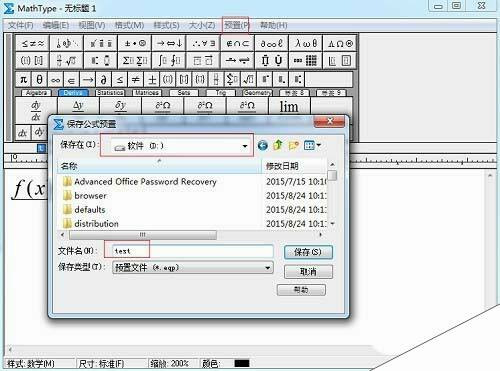
Task: Insert the right arrow from small bar
Action: click(87, 79)
